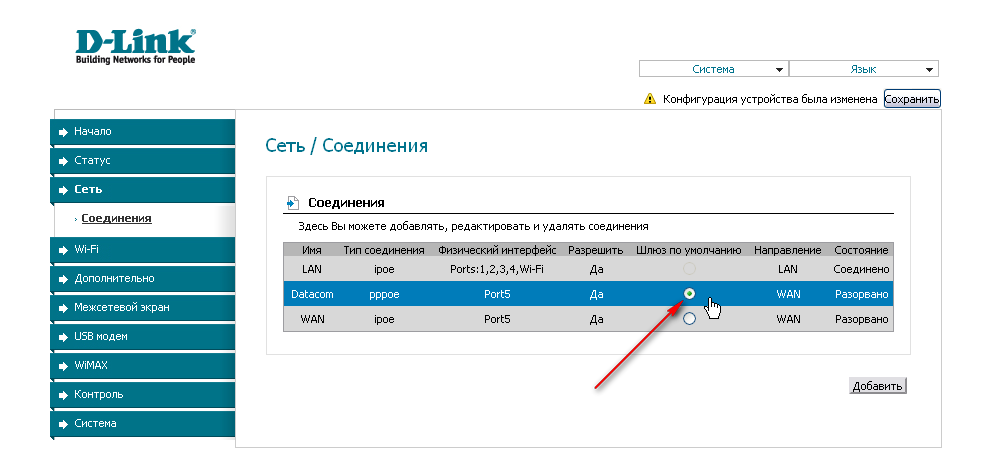Click the Физический интерфейс column header

(x=497, y=250)
